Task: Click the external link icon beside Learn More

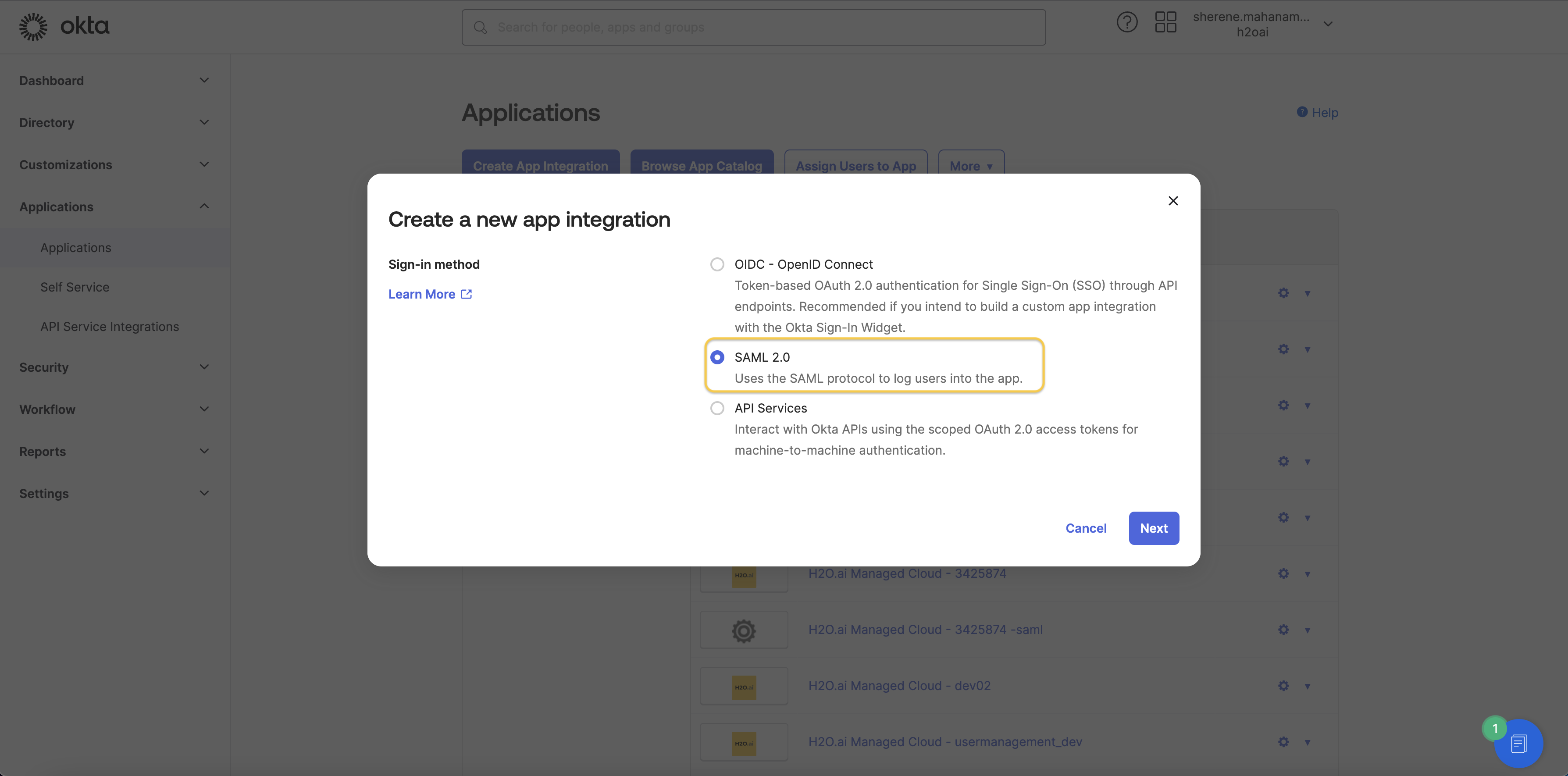Action: (x=466, y=294)
